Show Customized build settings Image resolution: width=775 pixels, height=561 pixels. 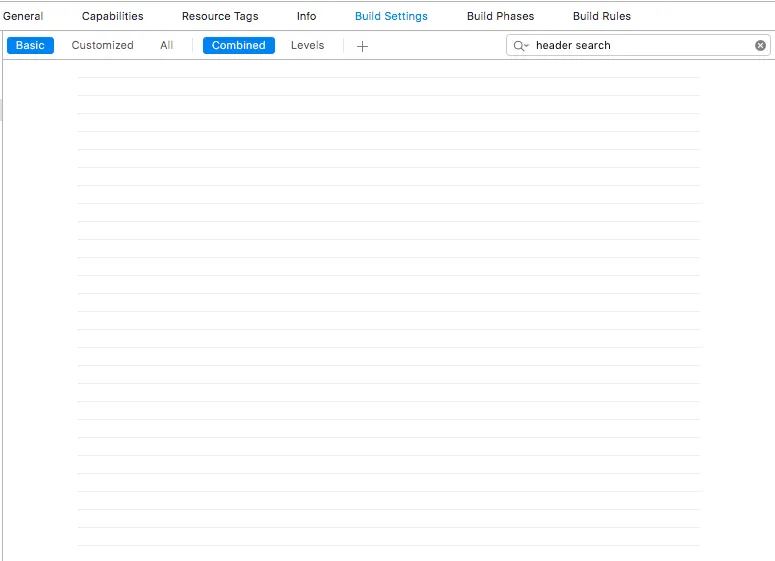pos(102,45)
